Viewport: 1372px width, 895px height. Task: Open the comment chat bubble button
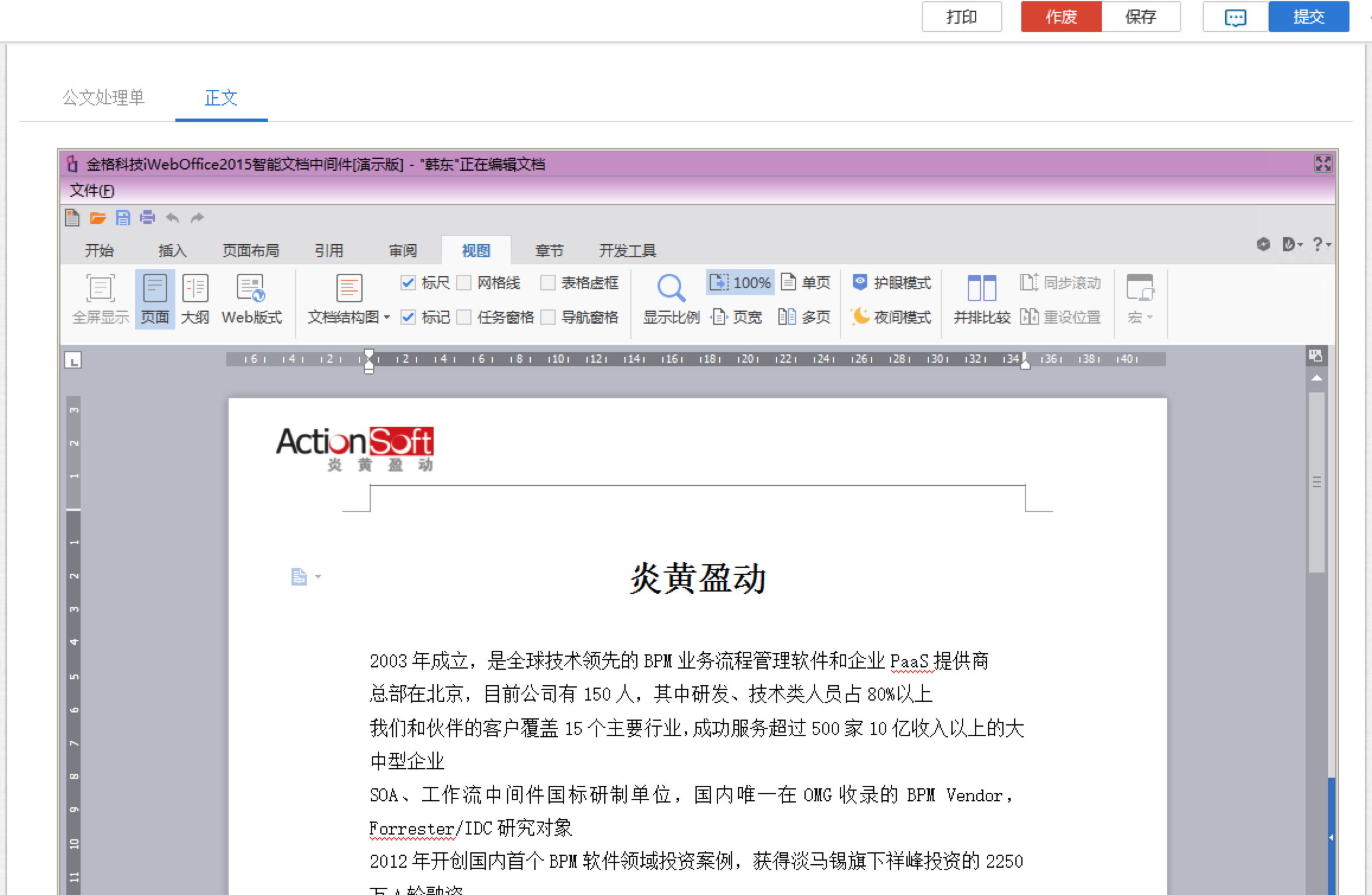click(1236, 17)
